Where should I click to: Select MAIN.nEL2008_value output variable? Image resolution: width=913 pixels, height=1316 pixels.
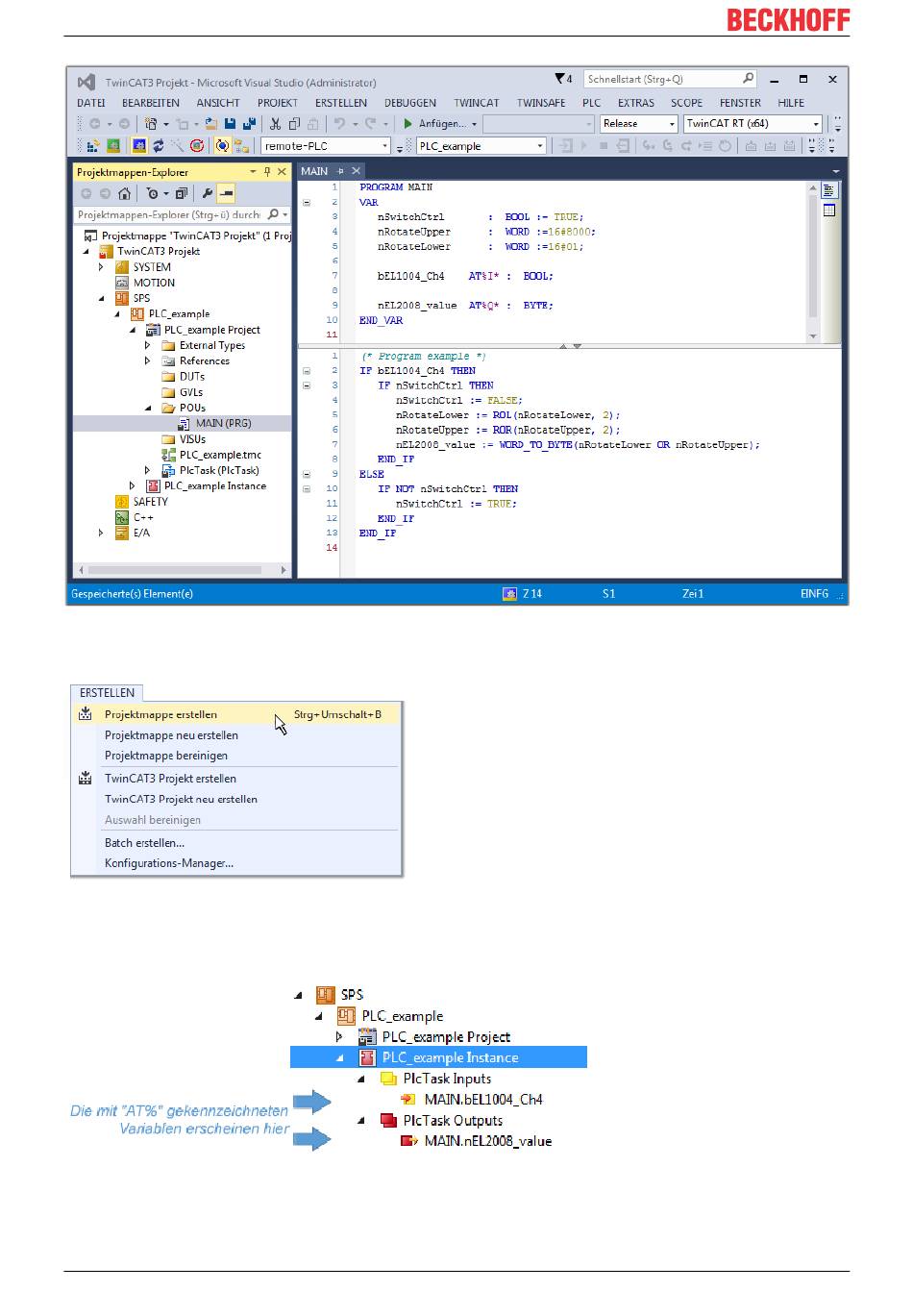(x=488, y=1141)
